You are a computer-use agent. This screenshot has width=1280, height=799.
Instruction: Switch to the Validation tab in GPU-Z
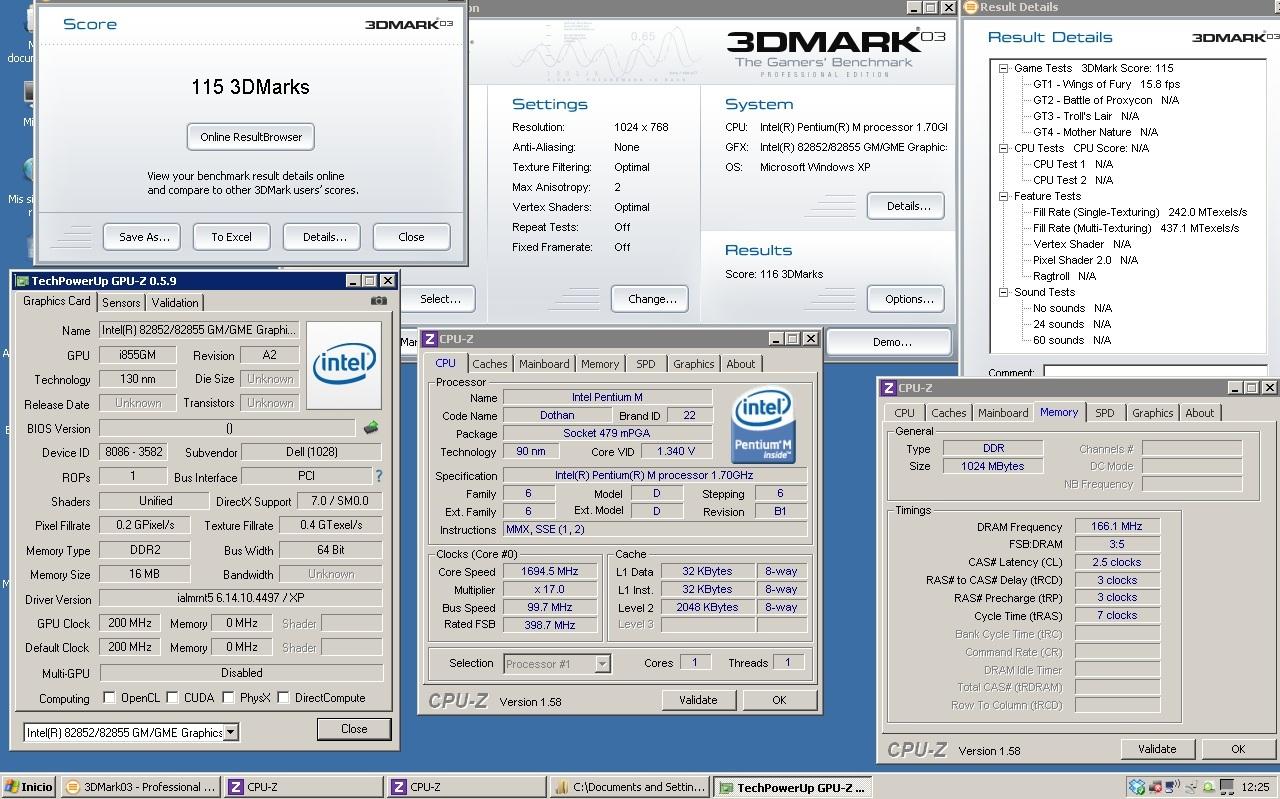tap(175, 302)
